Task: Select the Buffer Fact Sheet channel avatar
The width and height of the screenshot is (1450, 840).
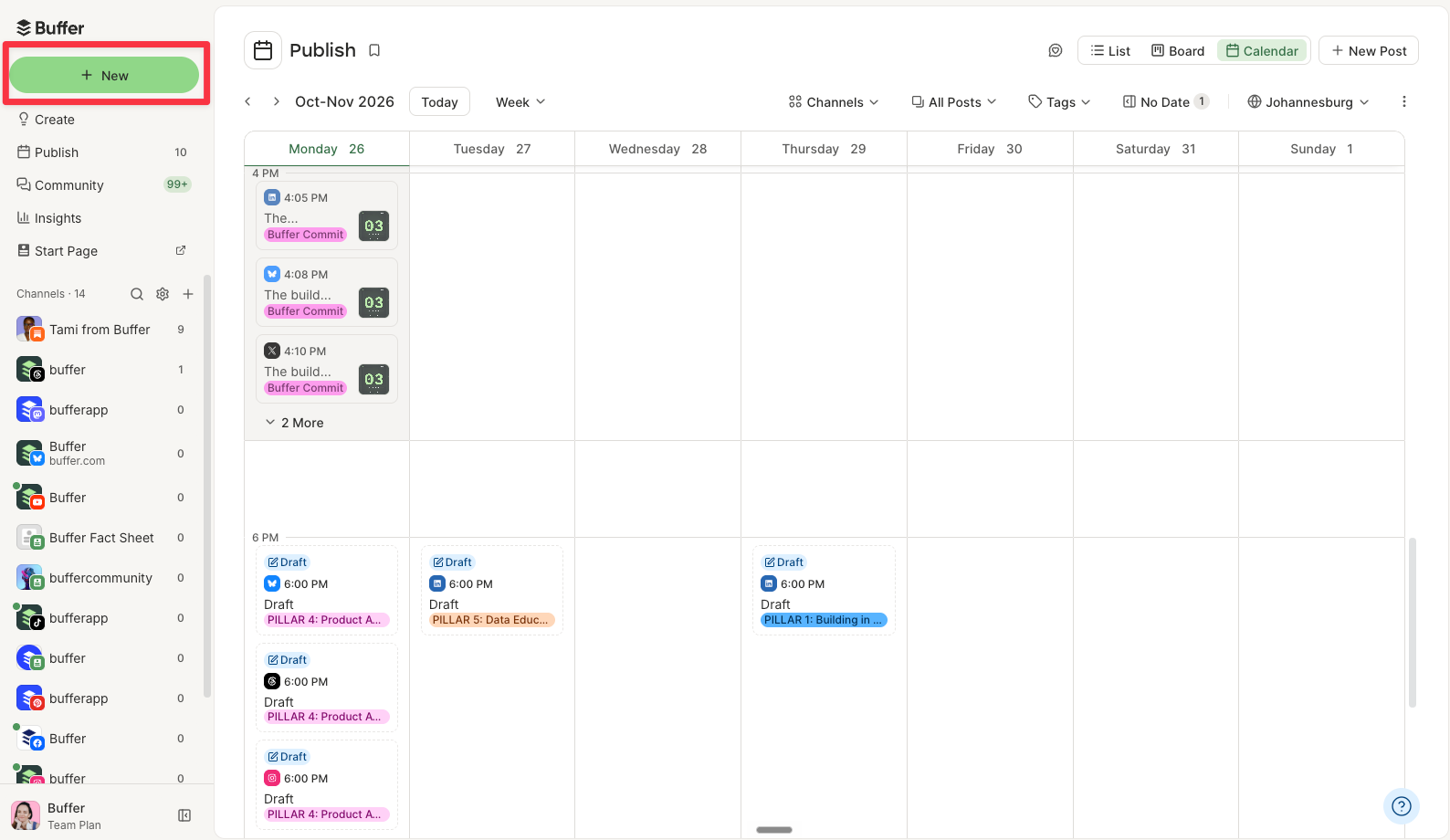Action: 29,537
